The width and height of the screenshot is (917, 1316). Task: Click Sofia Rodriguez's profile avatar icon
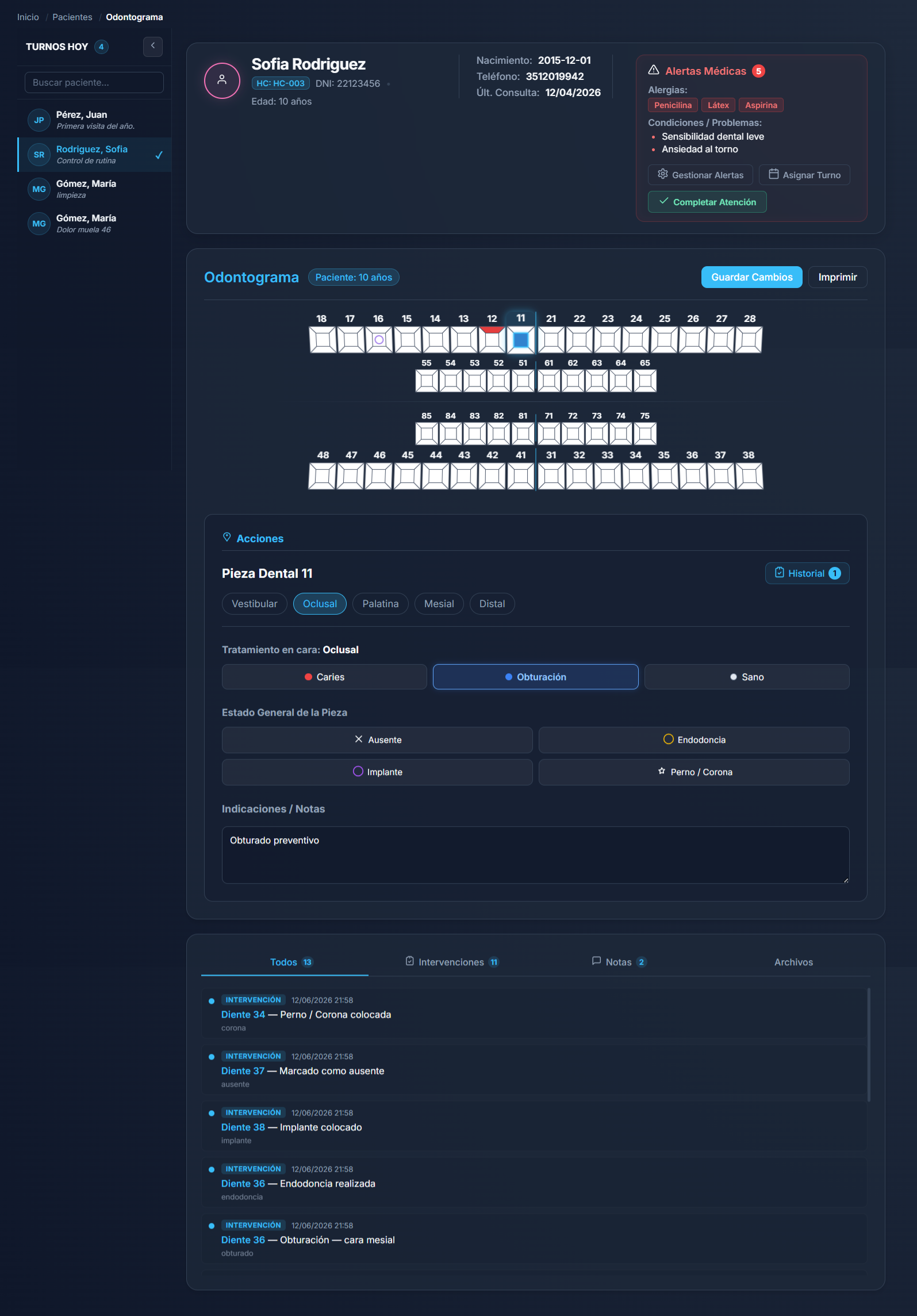pyautogui.click(x=222, y=80)
